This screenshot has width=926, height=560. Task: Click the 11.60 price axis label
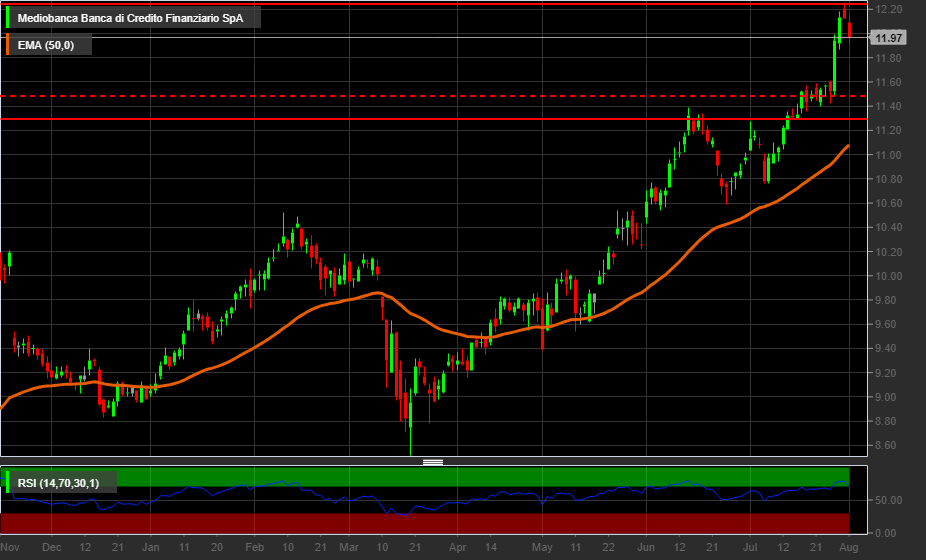pyautogui.click(x=888, y=82)
